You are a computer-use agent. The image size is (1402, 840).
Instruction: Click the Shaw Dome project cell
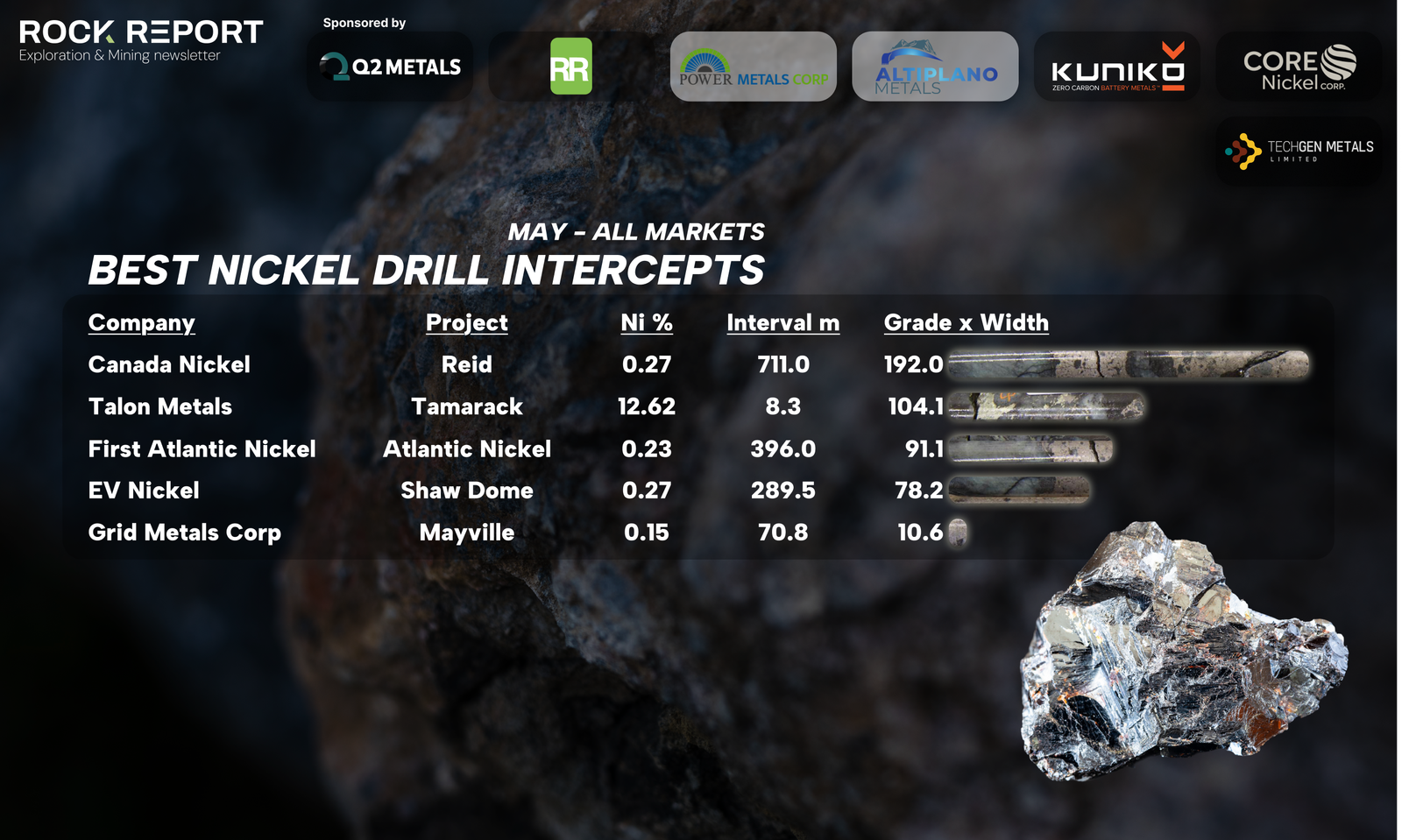pyautogui.click(x=467, y=491)
